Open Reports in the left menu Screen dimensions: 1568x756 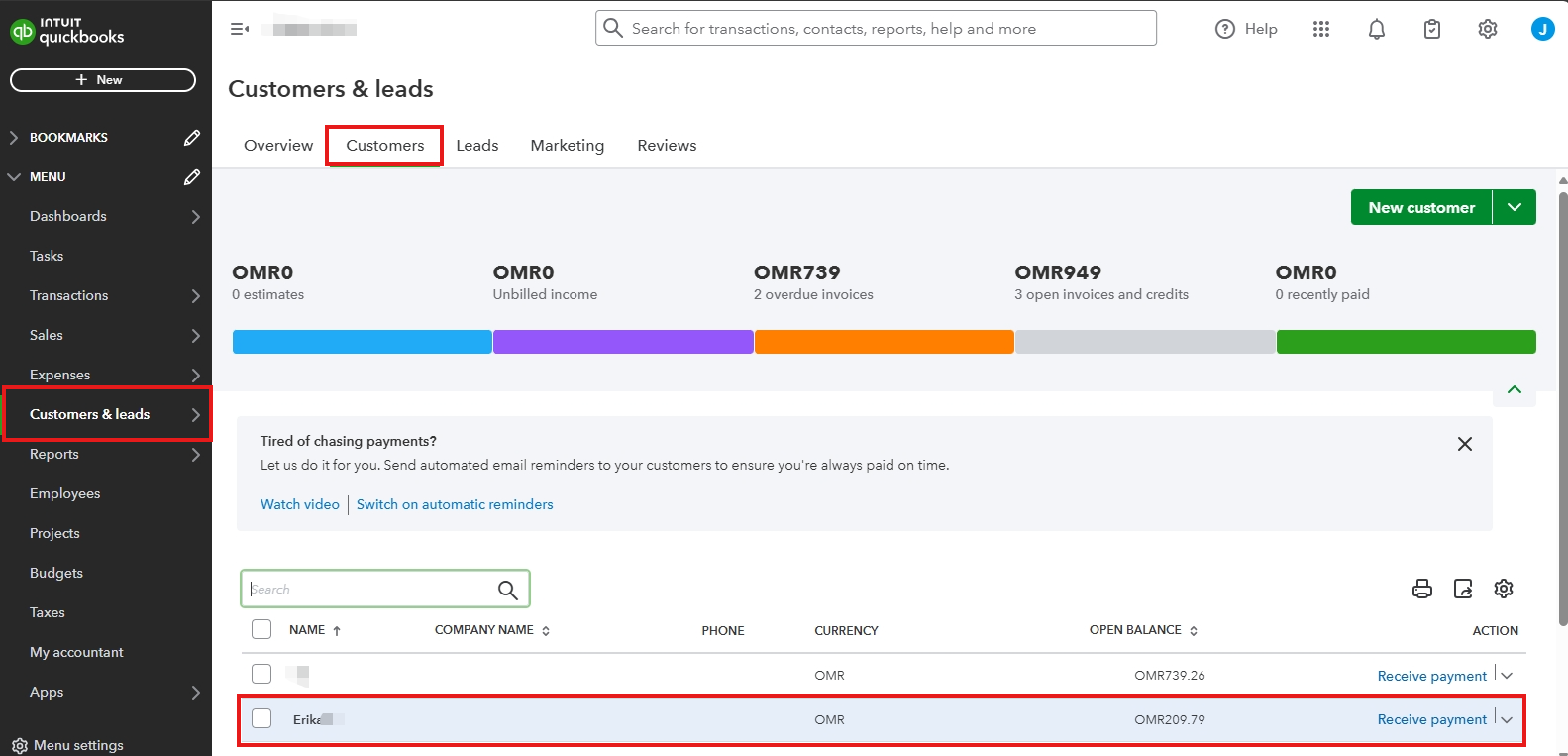(x=54, y=454)
